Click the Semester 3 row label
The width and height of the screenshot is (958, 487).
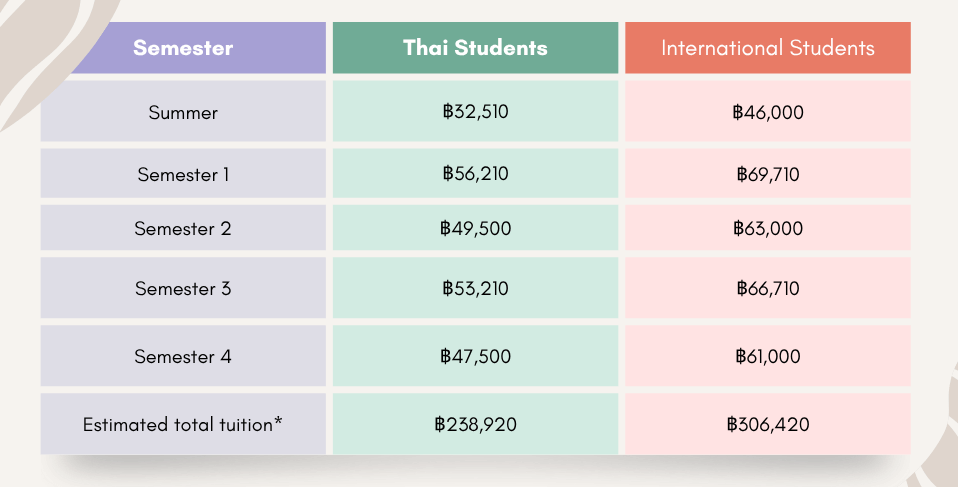183,289
